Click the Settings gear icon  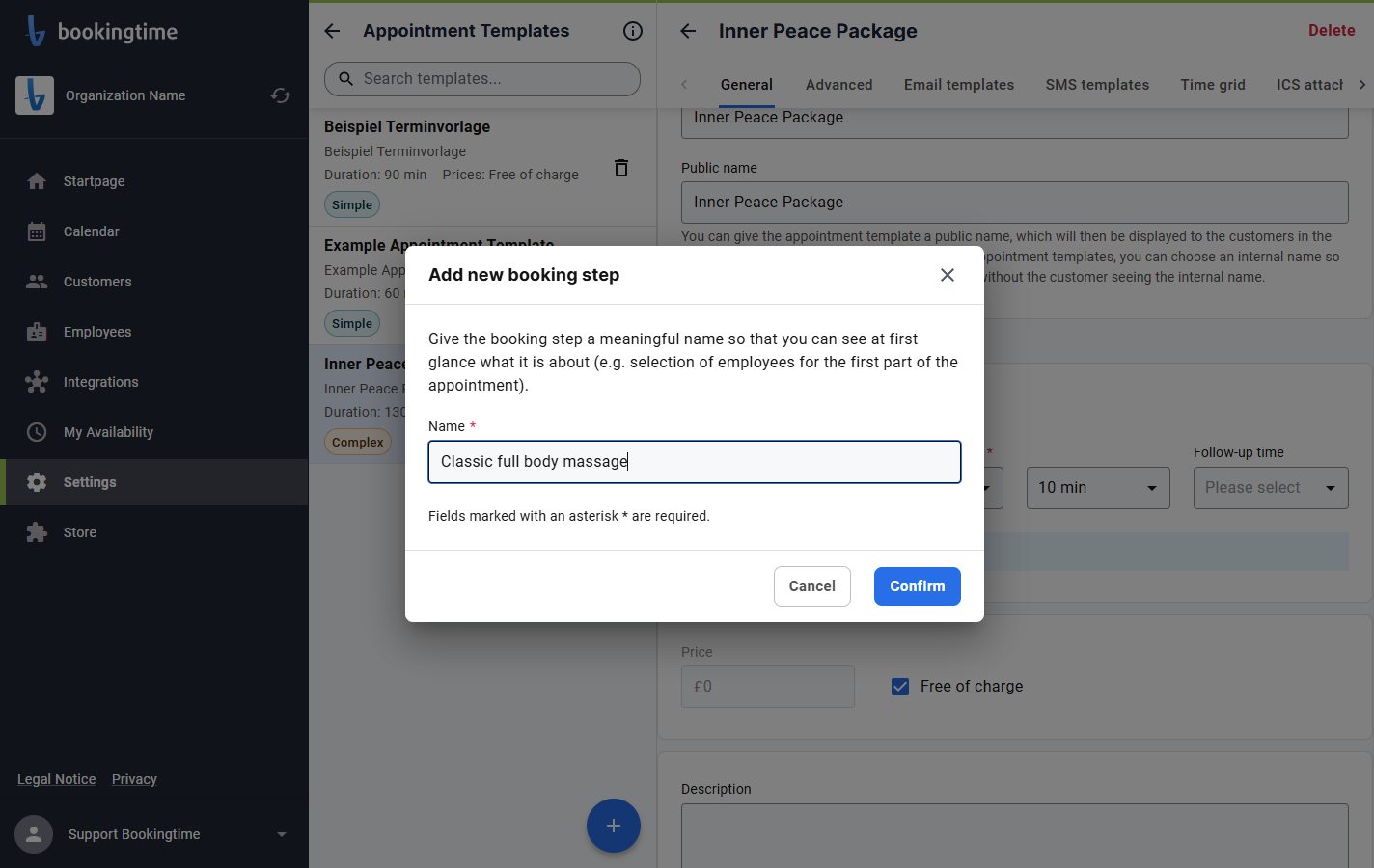[37, 482]
